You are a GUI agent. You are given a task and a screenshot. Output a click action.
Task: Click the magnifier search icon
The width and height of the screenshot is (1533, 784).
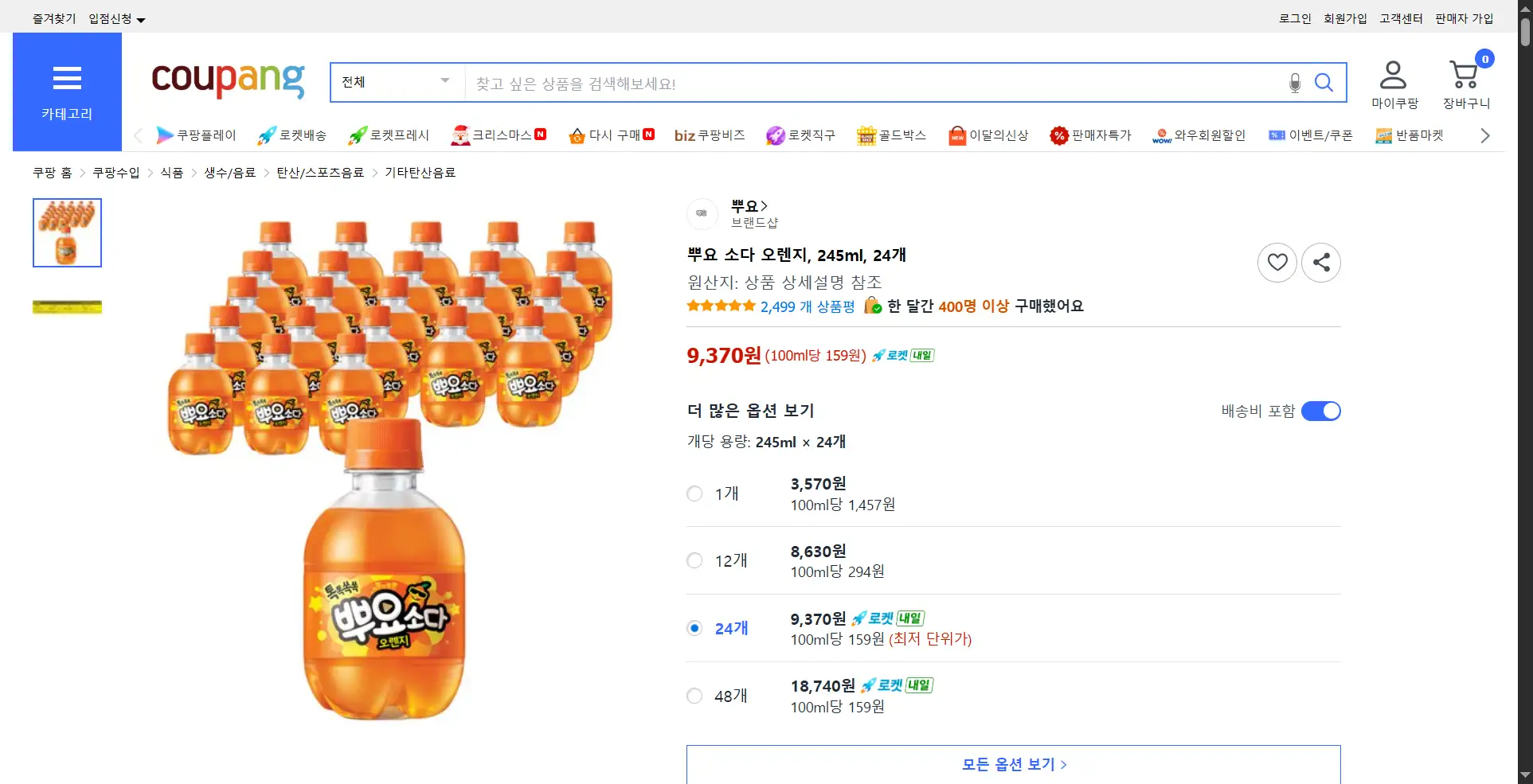(1324, 83)
